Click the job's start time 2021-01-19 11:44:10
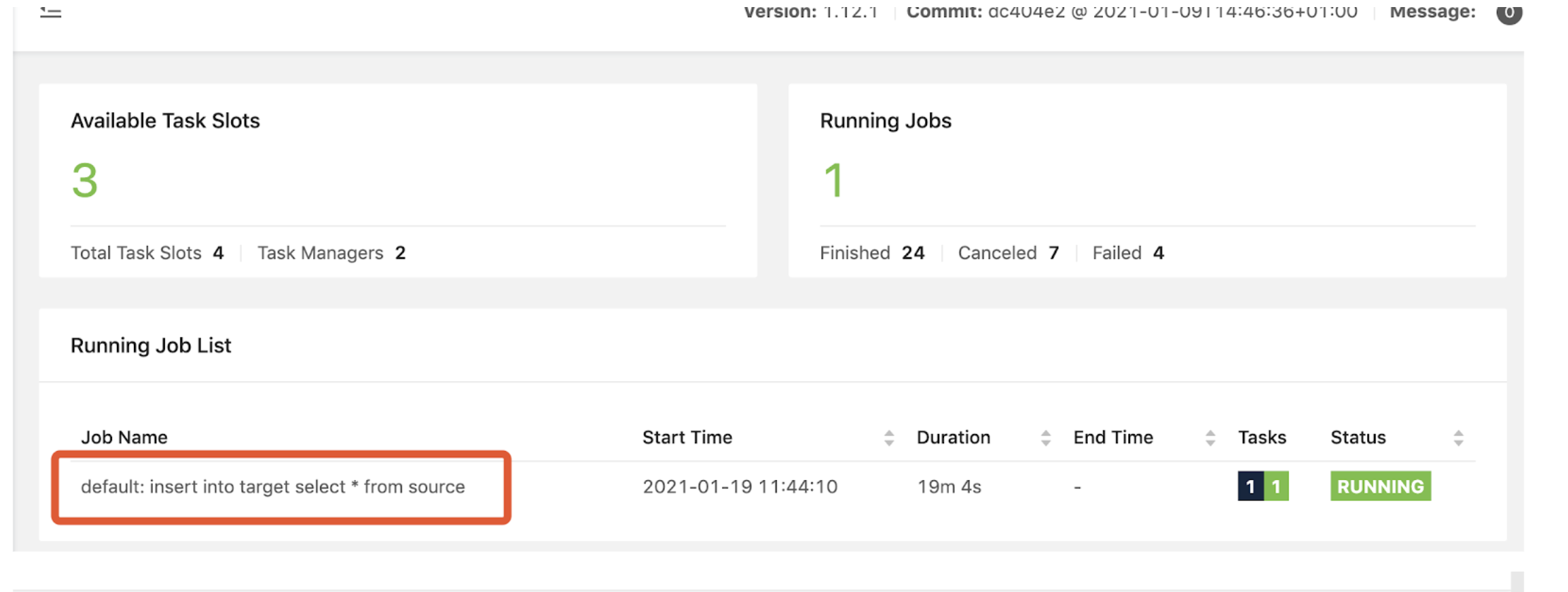Image resolution: width=1568 pixels, height=592 pixels. tap(740, 487)
